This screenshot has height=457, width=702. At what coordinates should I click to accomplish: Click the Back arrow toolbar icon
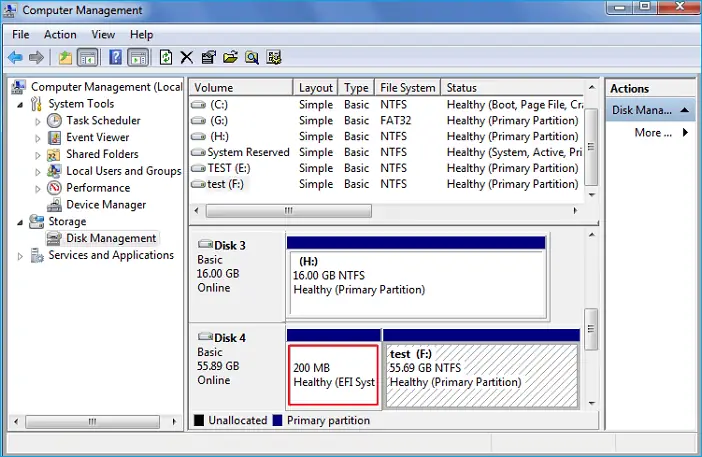(x=15, y=57)
